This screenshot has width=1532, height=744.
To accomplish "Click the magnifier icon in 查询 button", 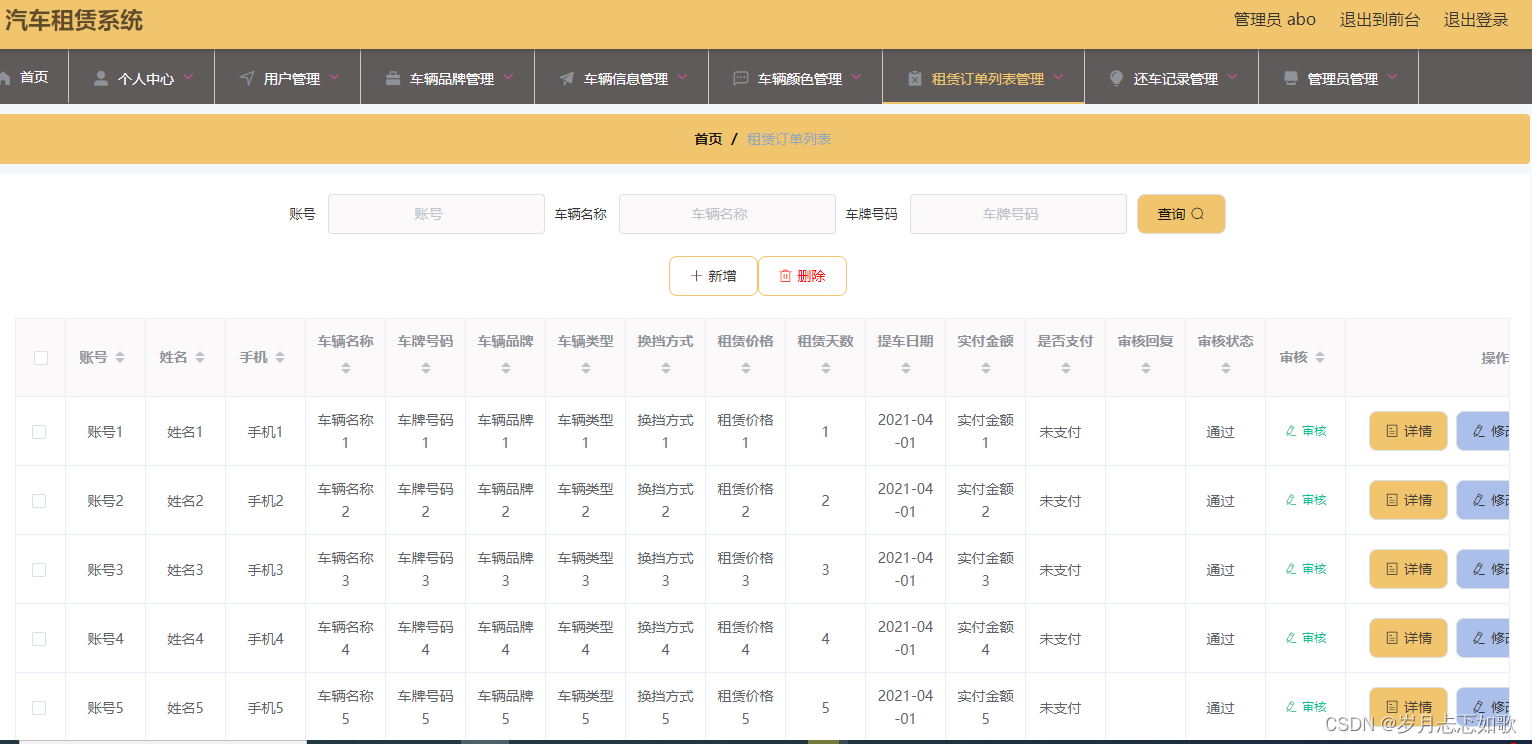I will coord(1198,214).
